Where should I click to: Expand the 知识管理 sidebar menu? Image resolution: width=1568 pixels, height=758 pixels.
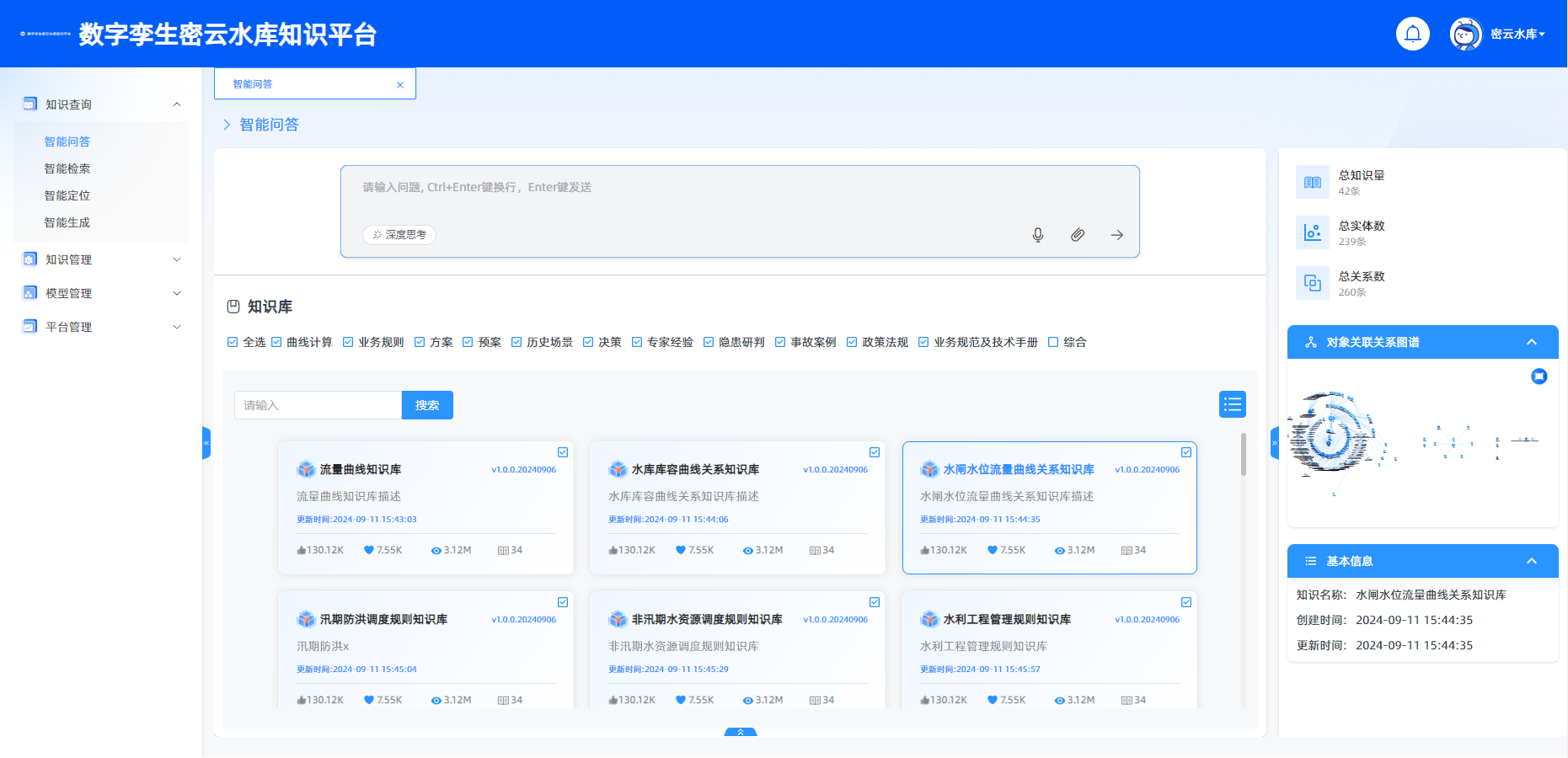point(101,259)
